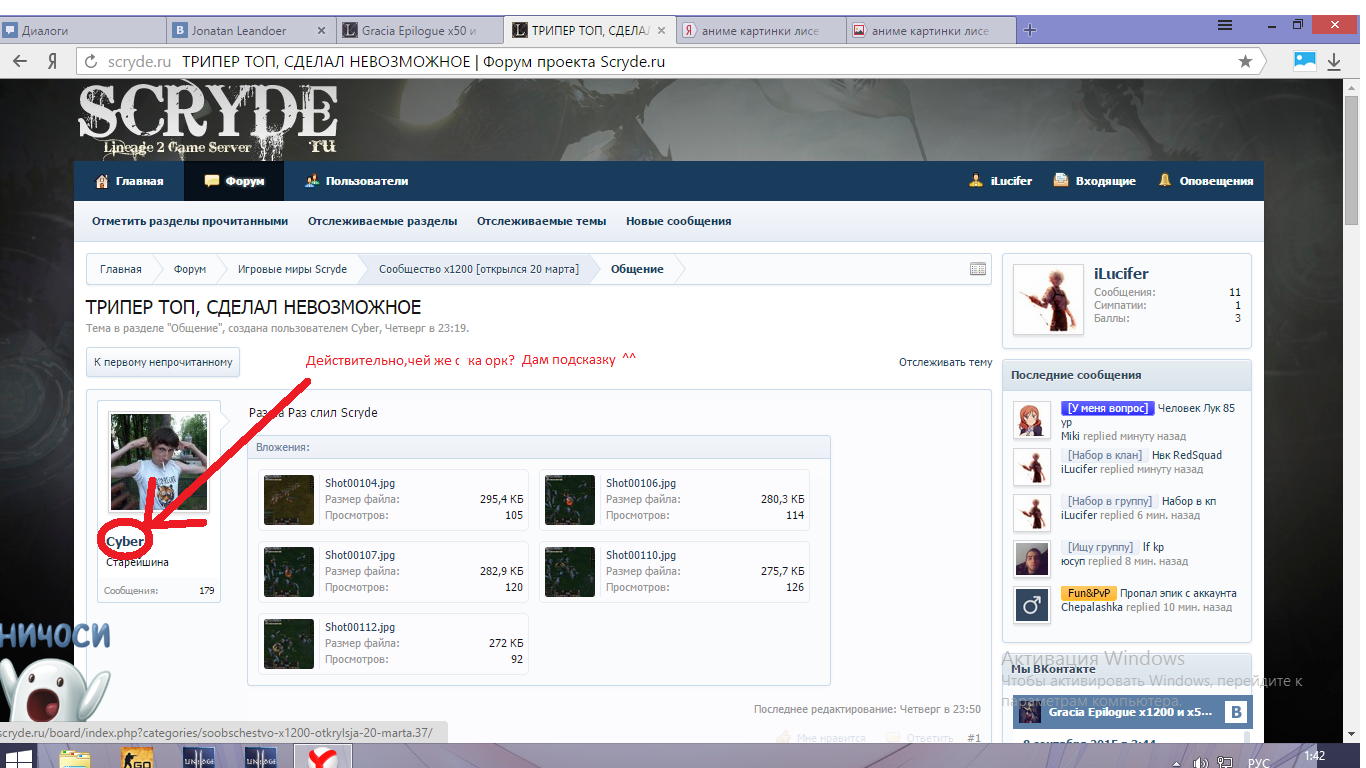Reload page with the refresh icon

(x=92, y=61)
